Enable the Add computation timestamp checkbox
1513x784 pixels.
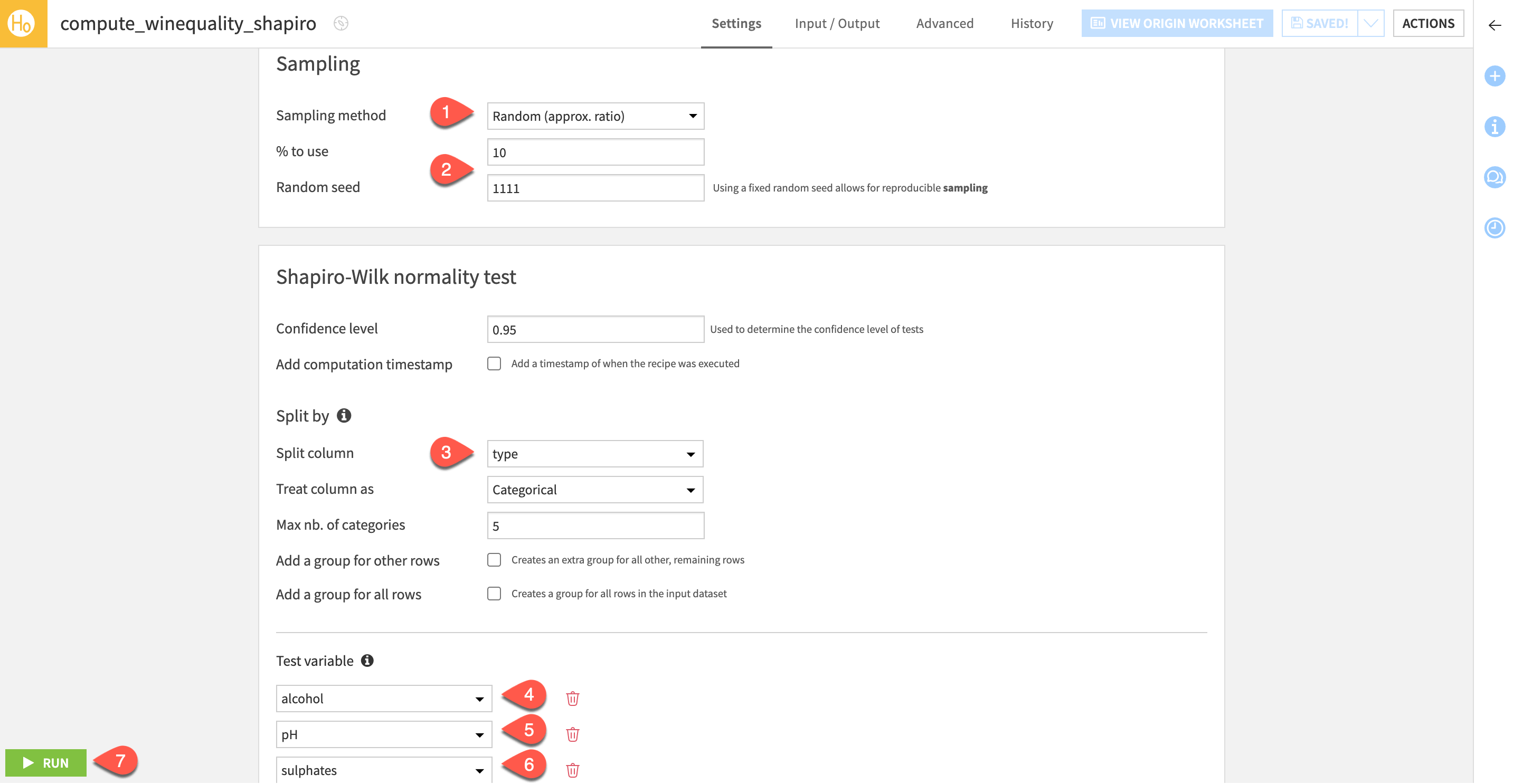pyautogui.click(x=494, y=364)
